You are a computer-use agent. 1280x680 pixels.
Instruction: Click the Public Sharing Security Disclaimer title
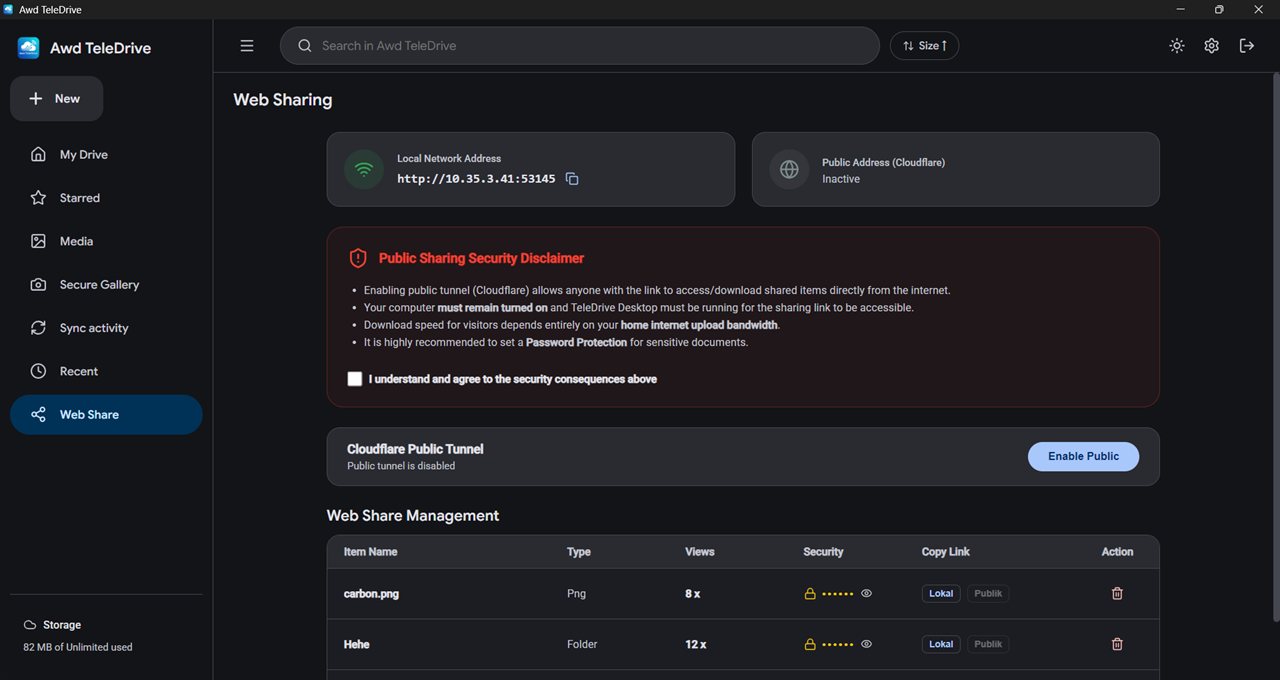(481, 258)
